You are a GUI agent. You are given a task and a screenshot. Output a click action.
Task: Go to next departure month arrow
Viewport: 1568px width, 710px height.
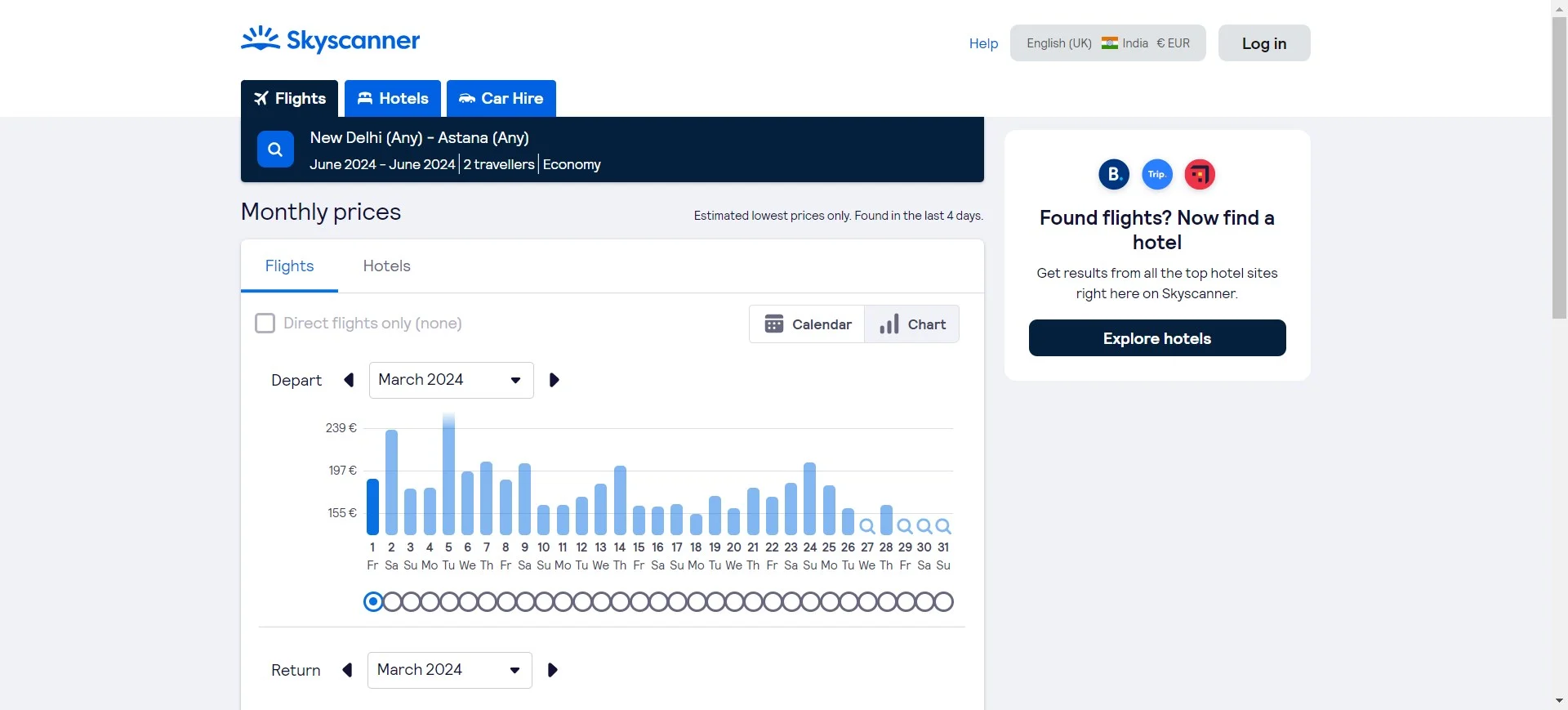pos(554,380)
